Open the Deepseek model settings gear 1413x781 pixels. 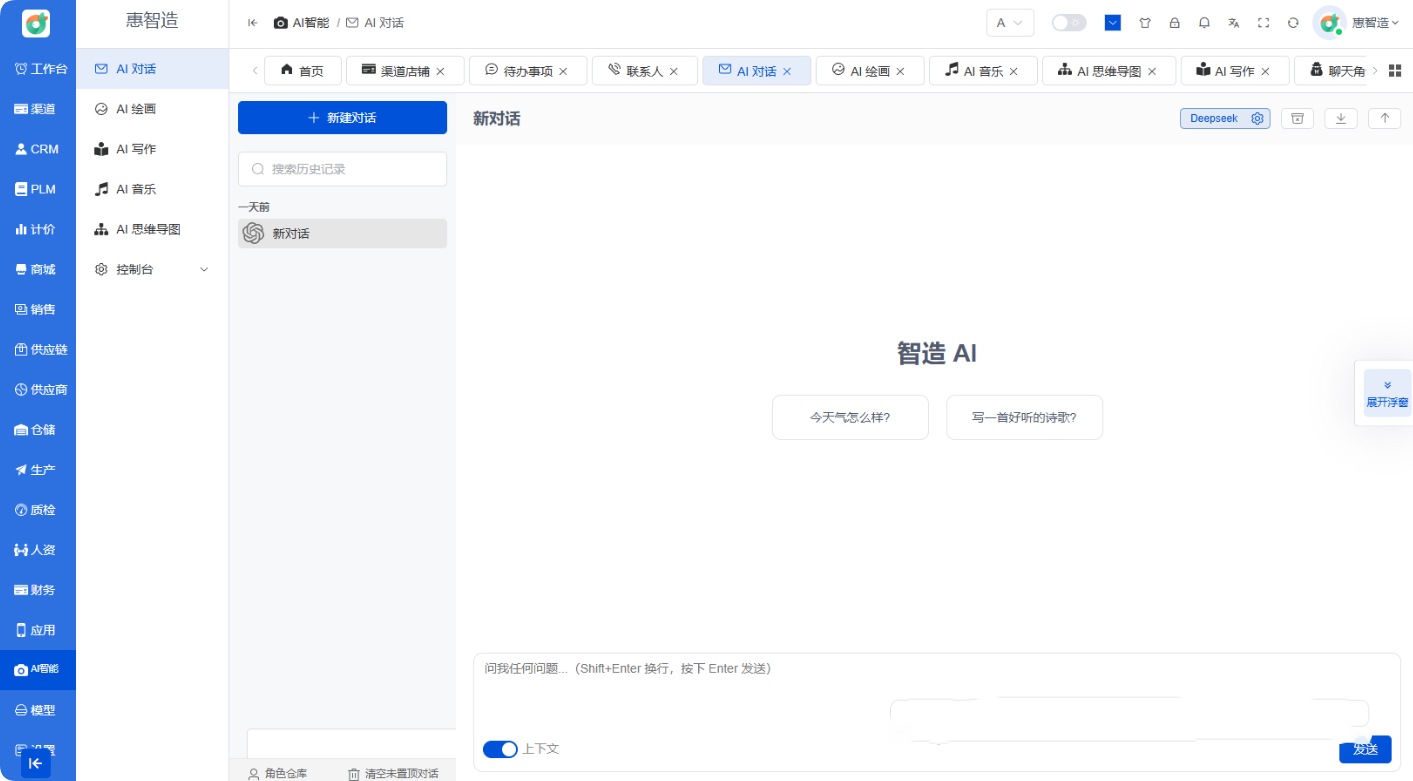[x=1257, y=118]
